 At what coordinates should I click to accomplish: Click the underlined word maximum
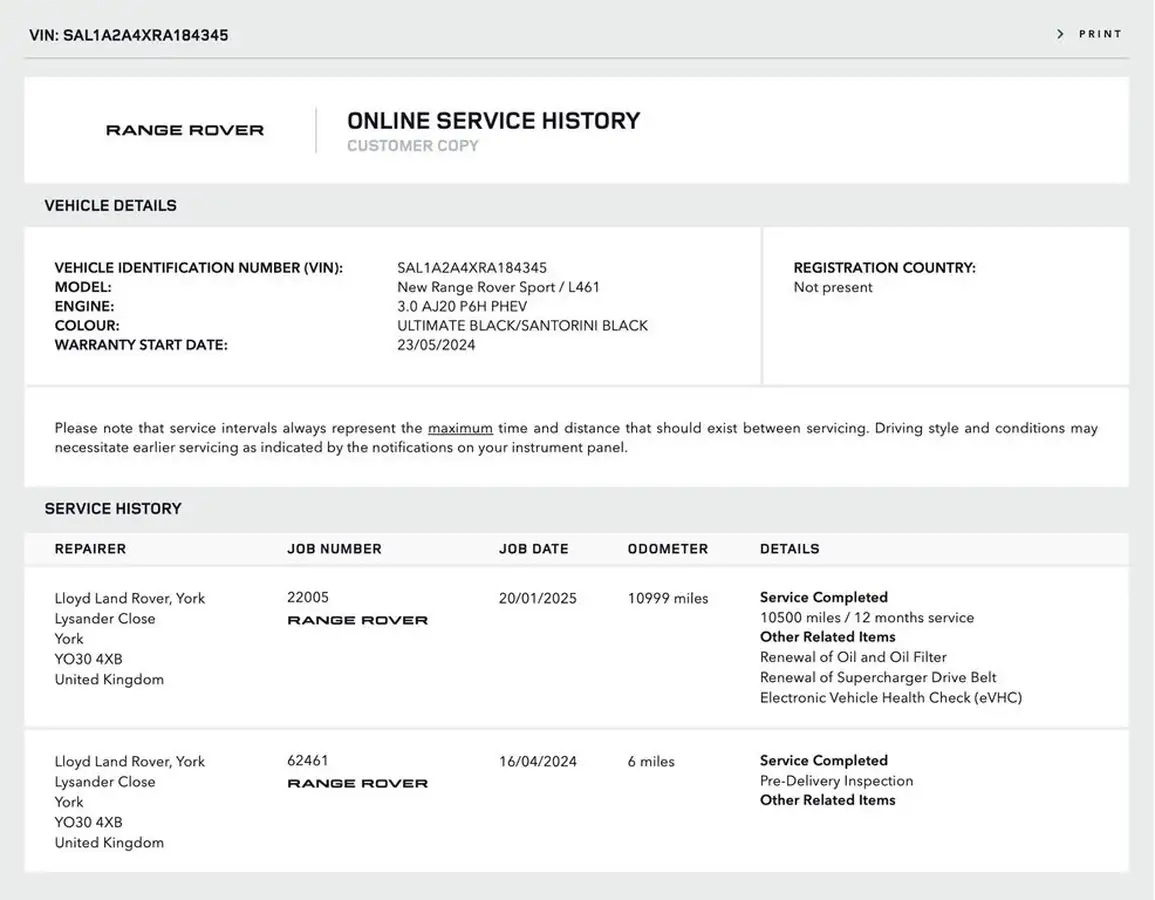[x=460, y=428]
